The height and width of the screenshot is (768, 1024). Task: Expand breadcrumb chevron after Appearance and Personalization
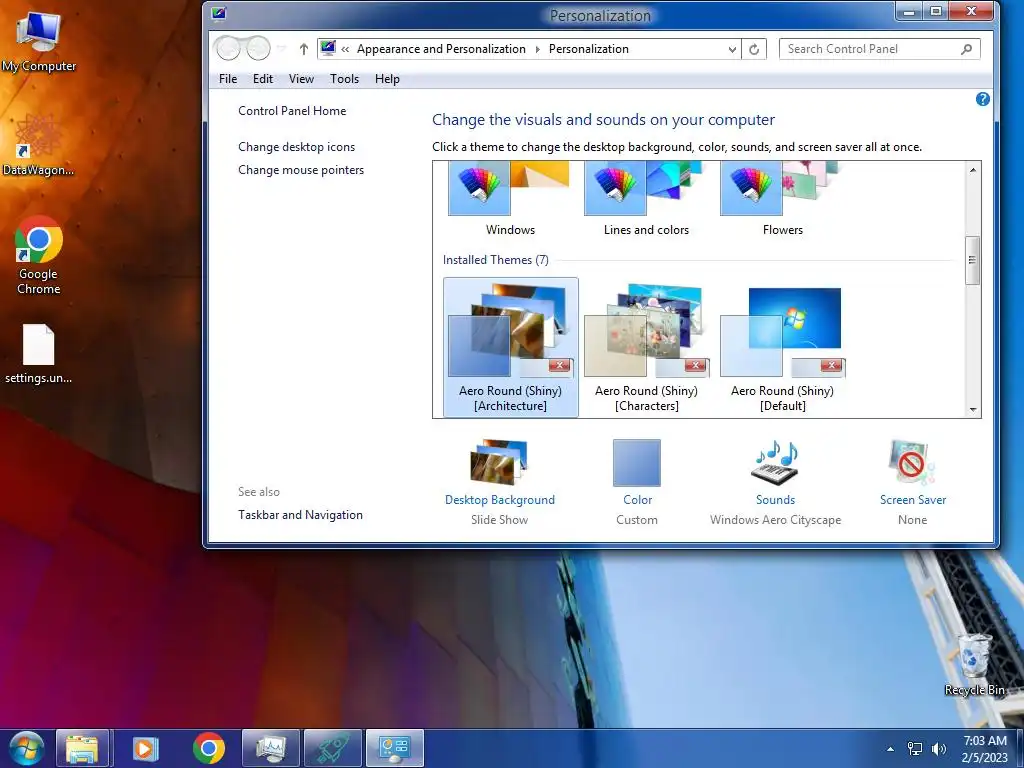click(537, 49)
